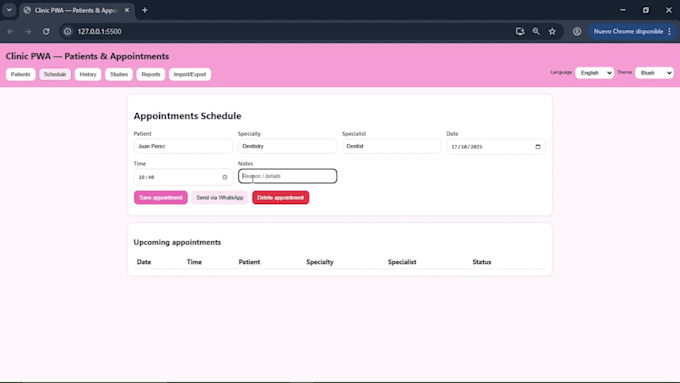Image resolution: width=680 pixels, height=383 pixels.
Task: Expand the Language dropdown showing English
Action: point(594,73)
